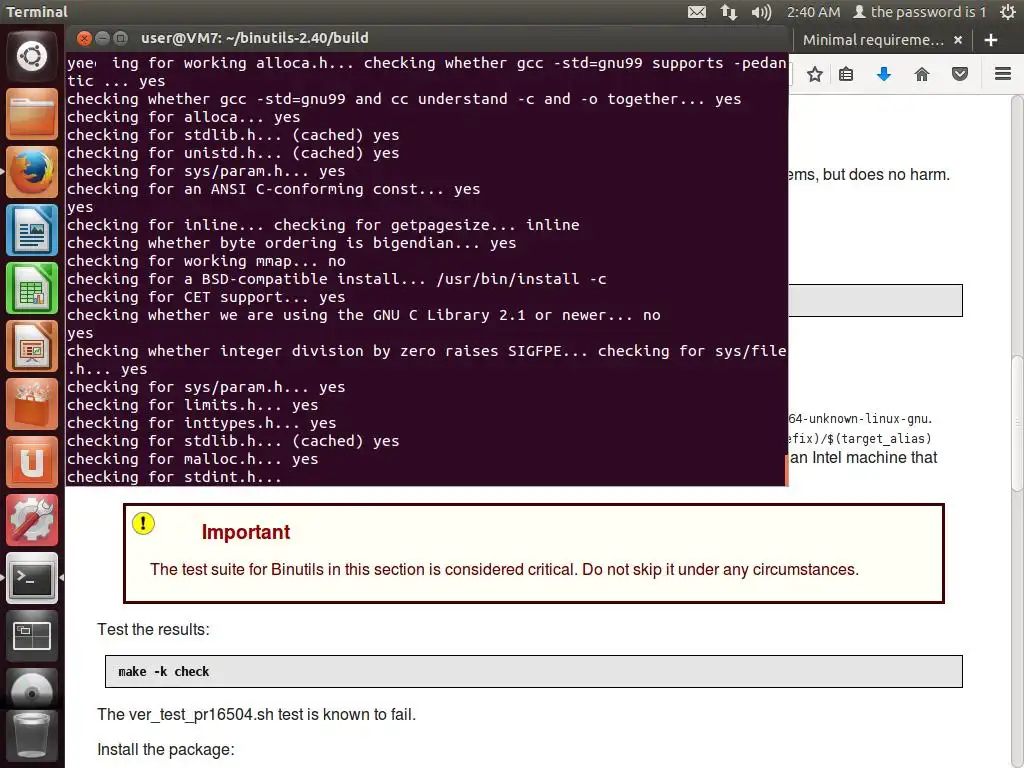
Task: Click 'checking for inttypes.h... yes' line
Action: pyautogui.click(x=202, y=423)
